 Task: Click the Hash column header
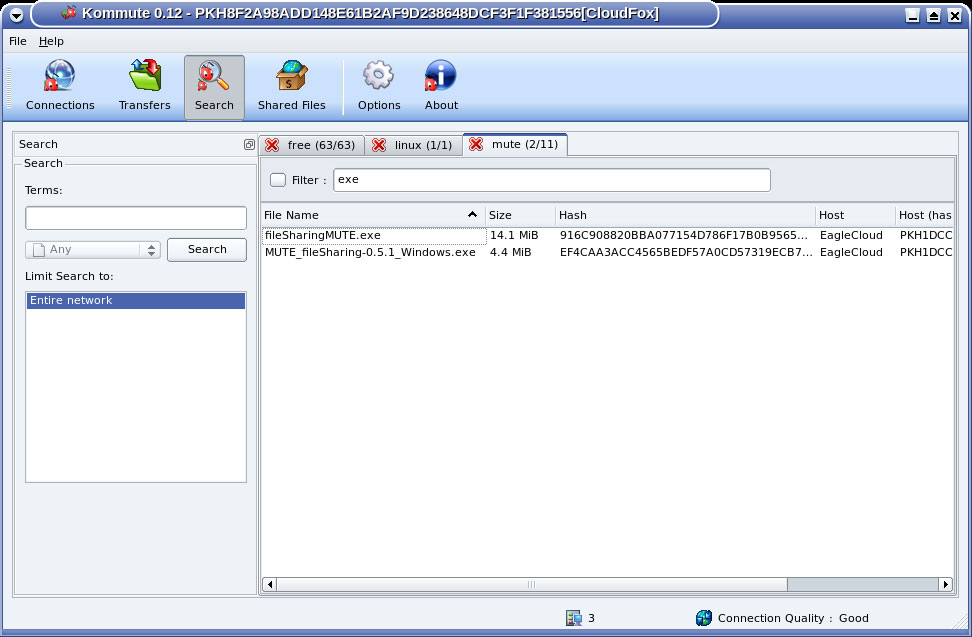686,215
